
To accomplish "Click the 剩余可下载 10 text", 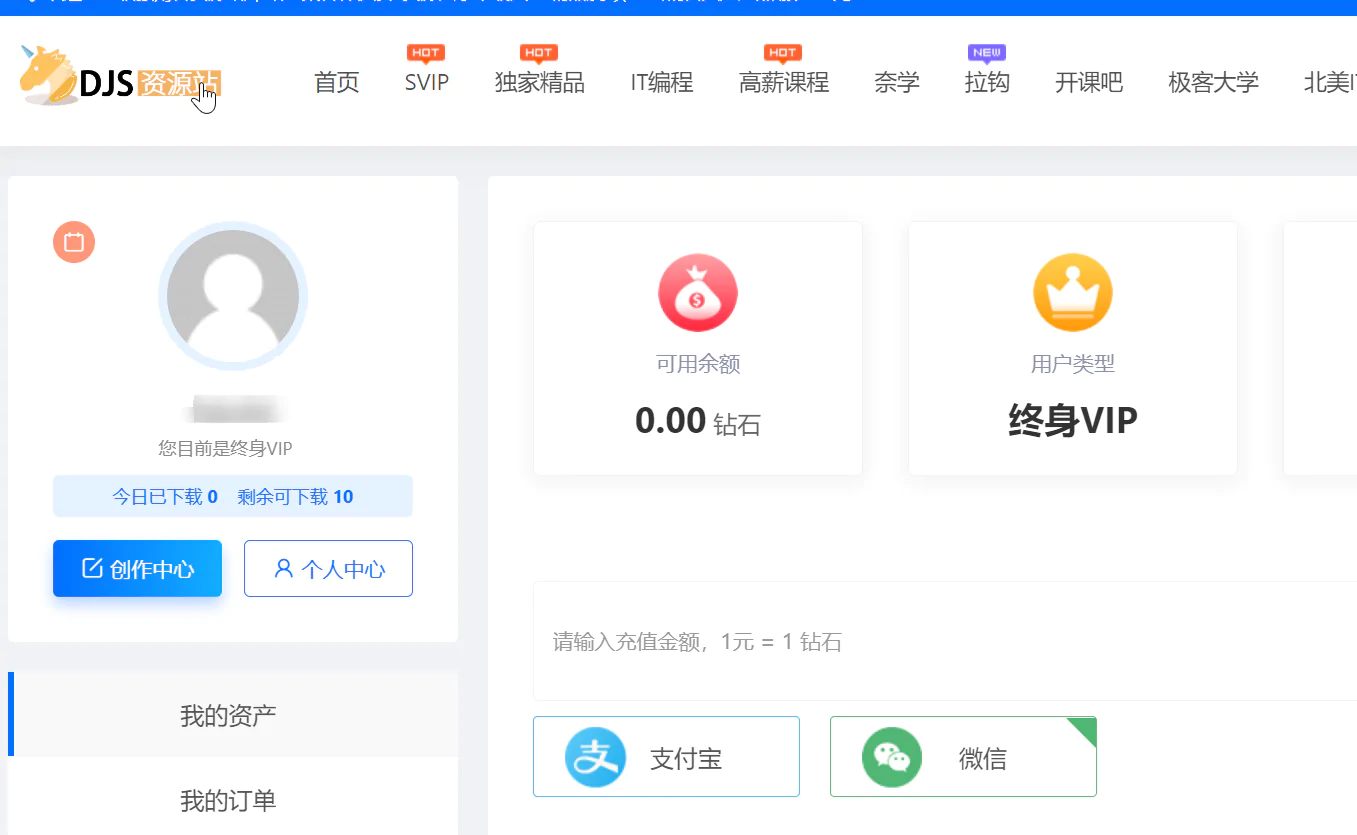I will tap(295, 497).
